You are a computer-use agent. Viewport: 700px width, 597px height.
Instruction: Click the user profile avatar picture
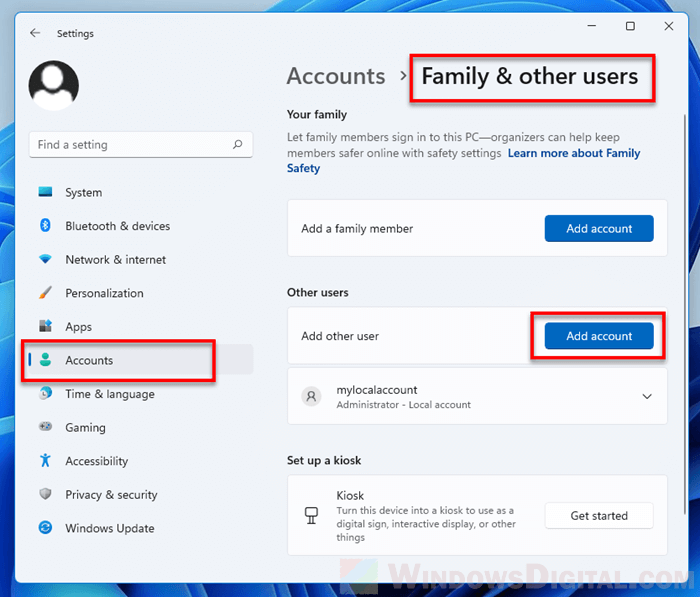pyautogui.click(x=54, y=85)
